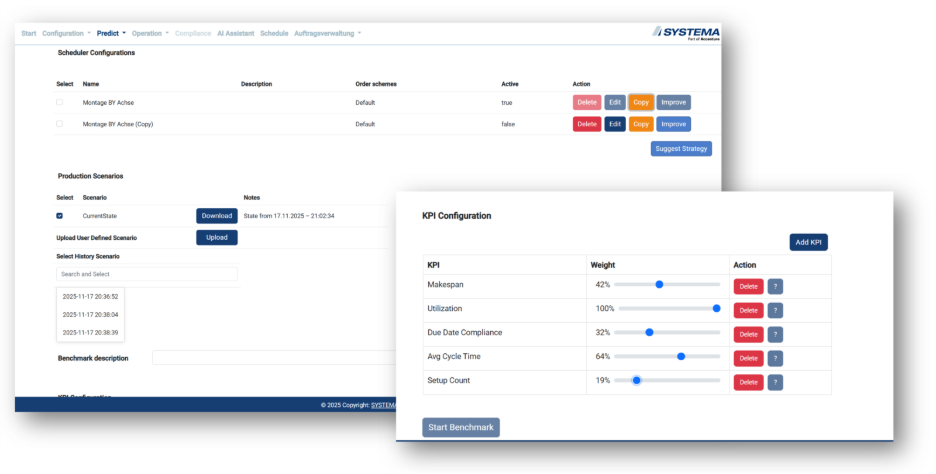Click the SYSTEMA logo in header
Viewport: 936px width, 474px height.
[686, 33]
